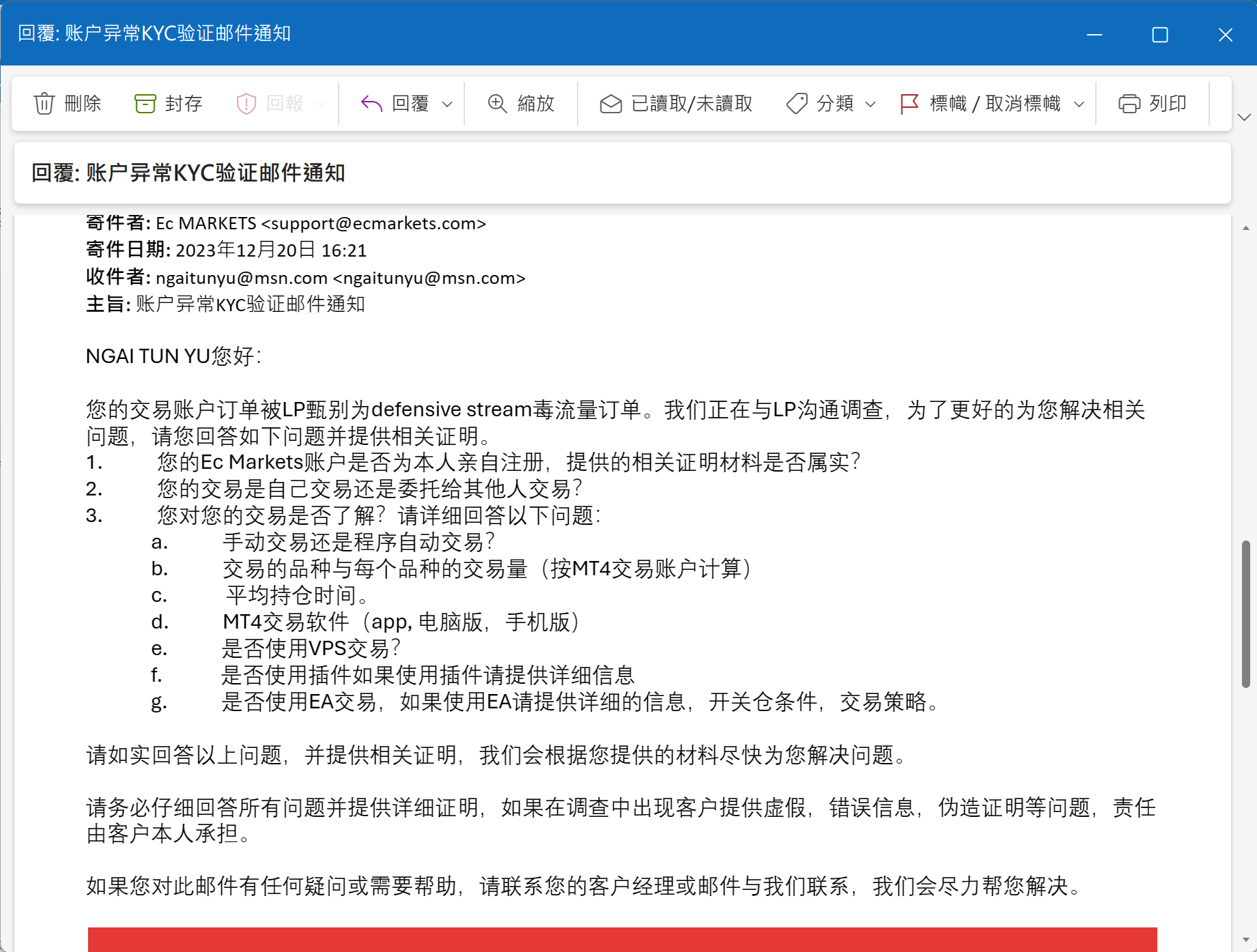Click the Print printer icon
The height and width of the screenshot is (952, 1257).
tap(1129, 104)
